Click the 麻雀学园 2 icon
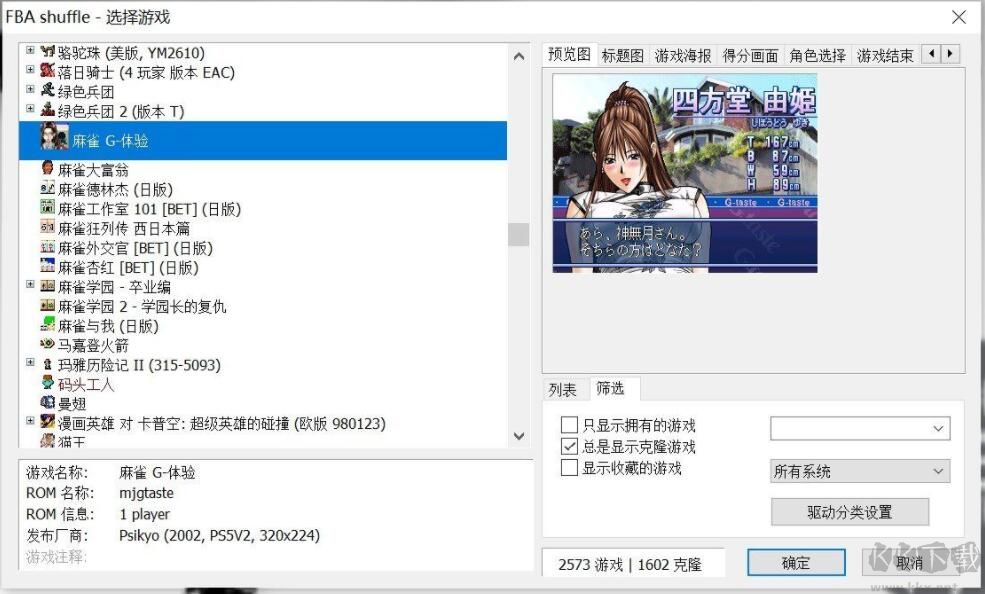The height and width of the screenshot is (594, 985). [48, 305]
